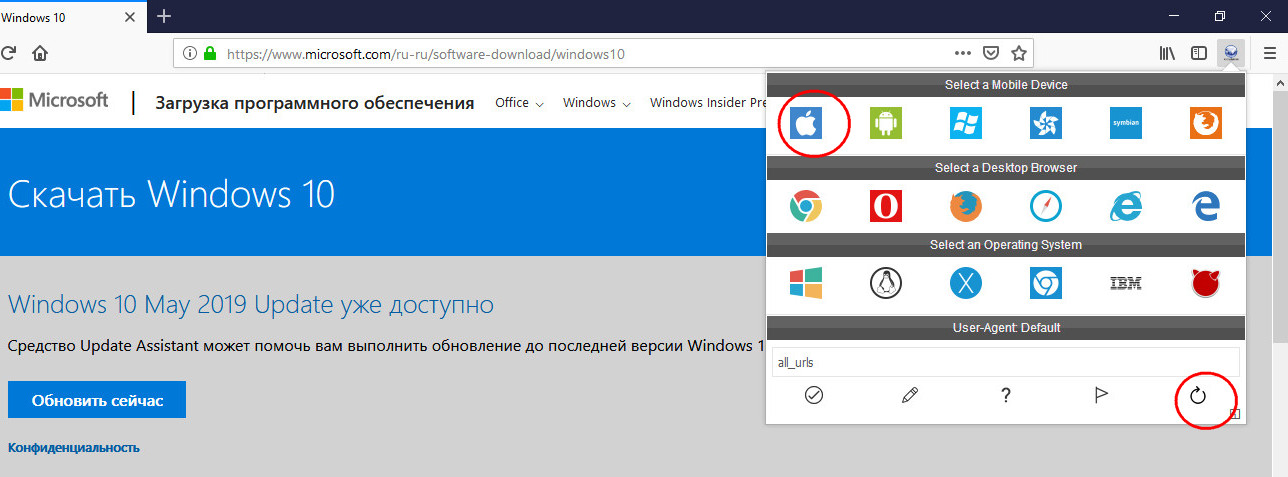The image size is (1288, 477).
Task: Choose the Android mobile device icon
Action: coord(886,123)
